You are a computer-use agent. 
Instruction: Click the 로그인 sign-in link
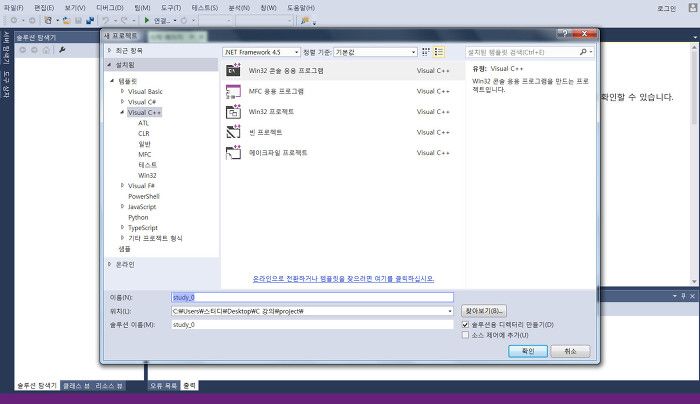pos(667,8)
